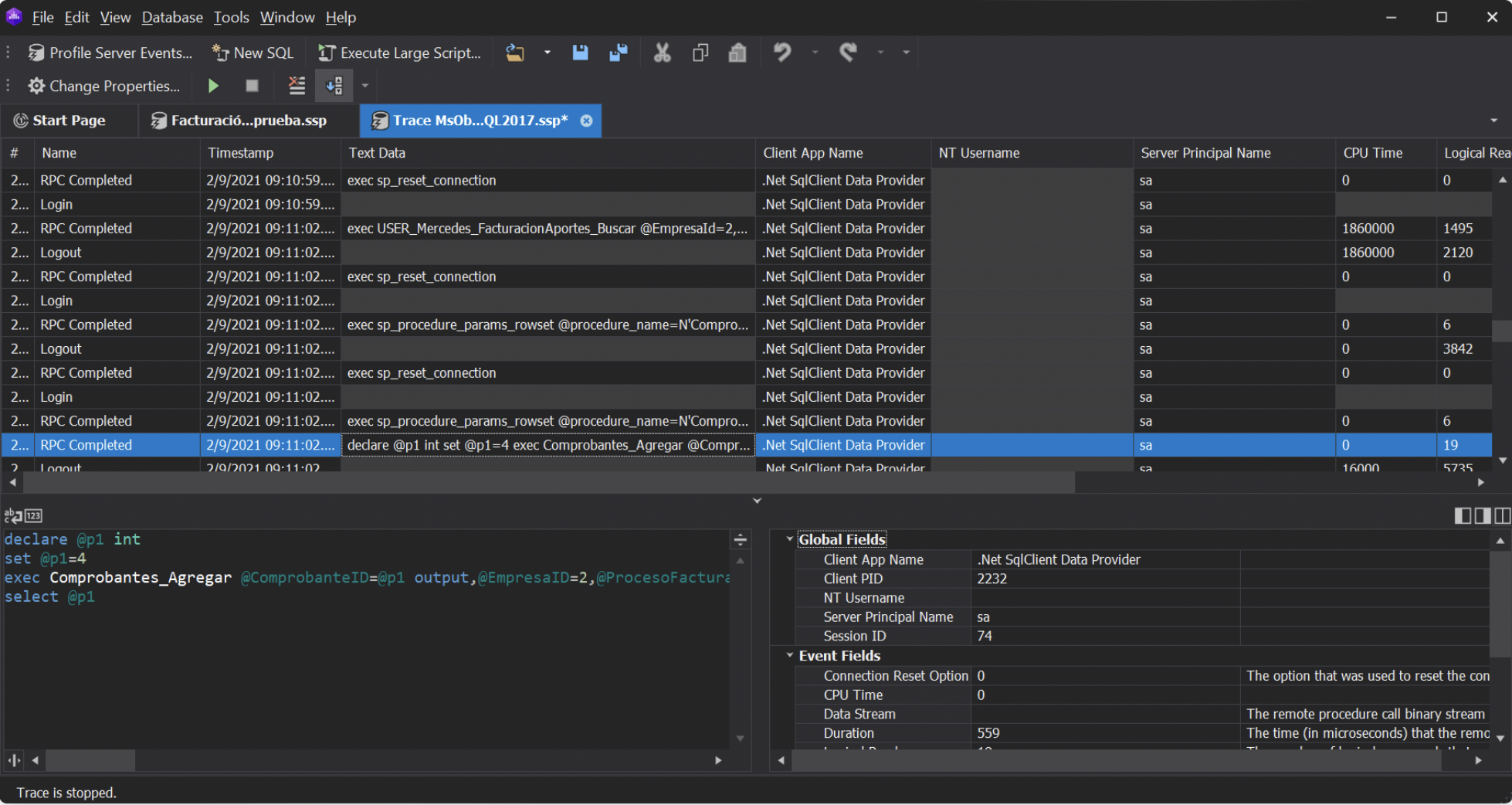Click the Change Properties button
Viewport: 1512px width, 805px height.
click(x=104, y=86)
